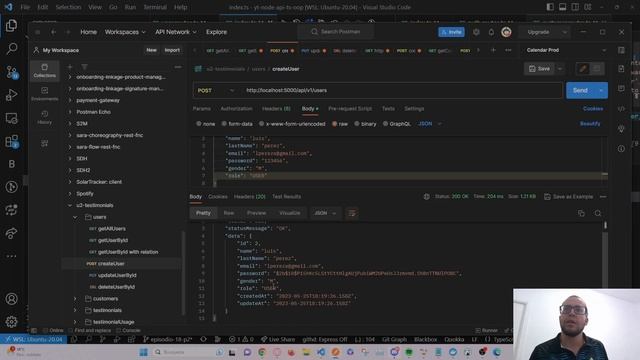Click the Import button

click(x=172, y=50)
